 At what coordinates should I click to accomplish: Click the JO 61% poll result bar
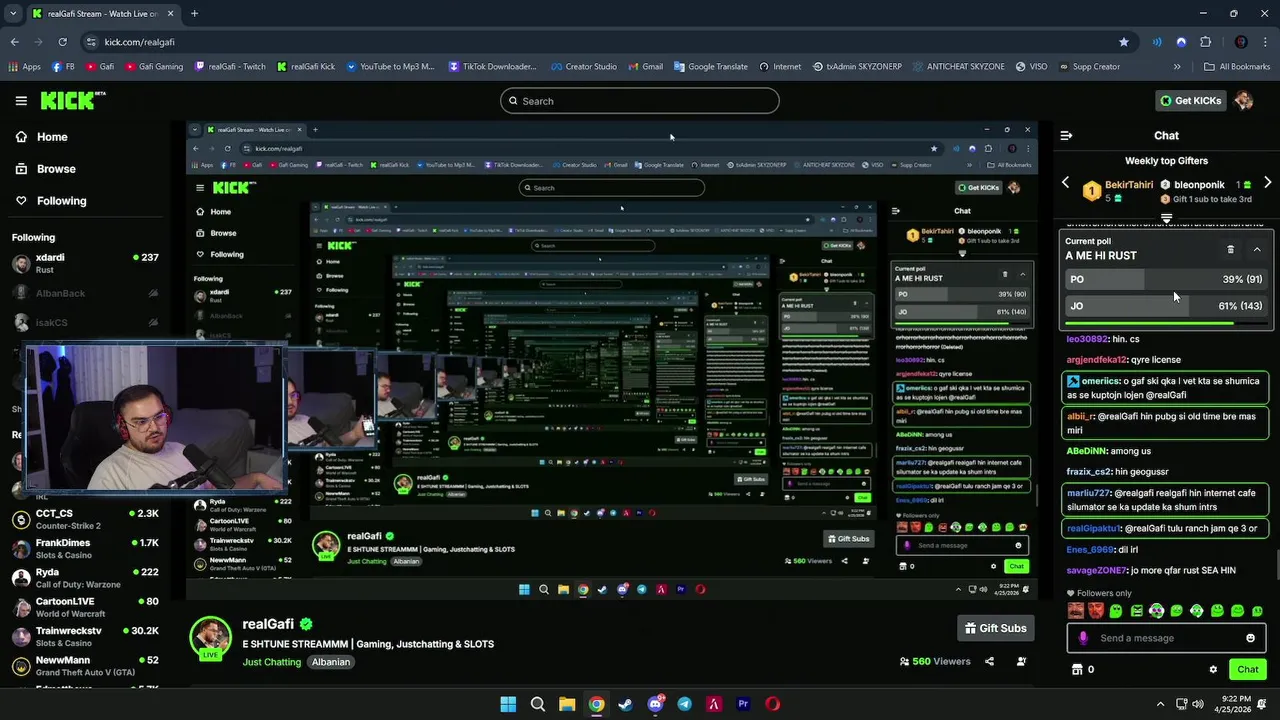(x=1166, y=306)
